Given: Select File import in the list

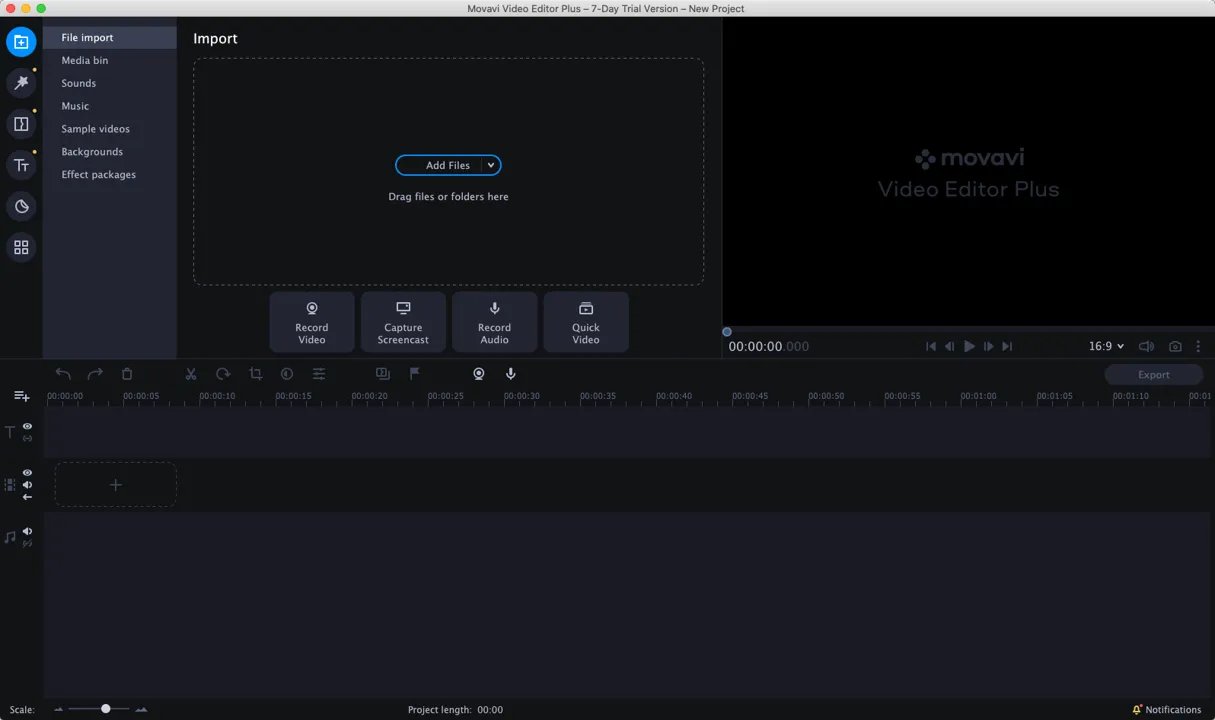Looking at the screenshot, I should click(110, 38).
